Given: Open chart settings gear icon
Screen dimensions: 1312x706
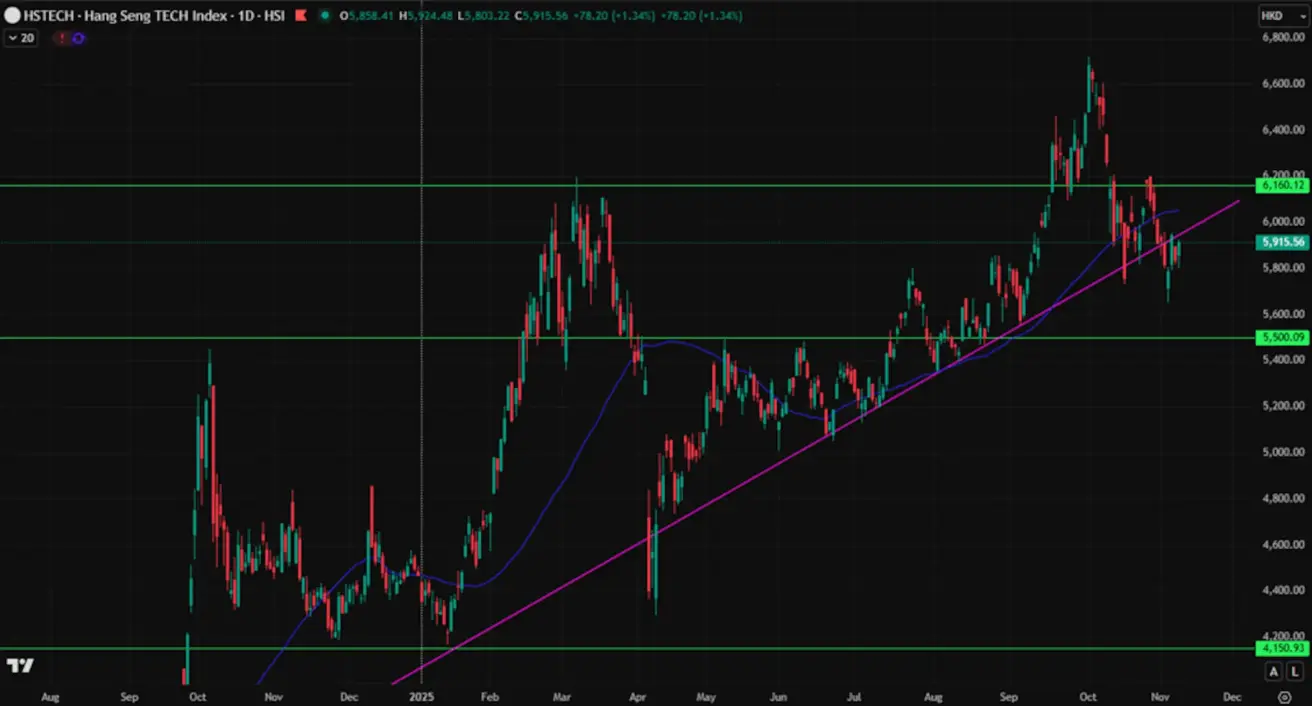Looking at the screenshot, I should coord(1285,696).
